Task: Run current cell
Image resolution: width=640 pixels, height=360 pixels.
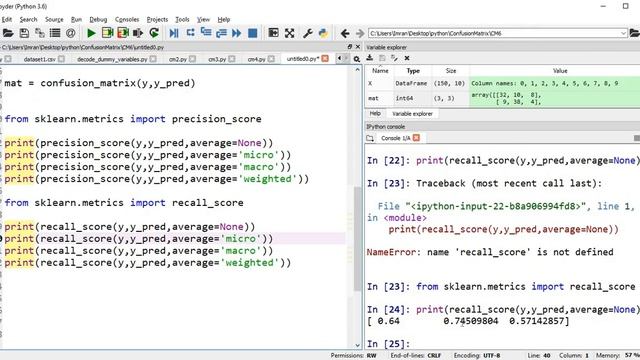Action: [107, 33]
